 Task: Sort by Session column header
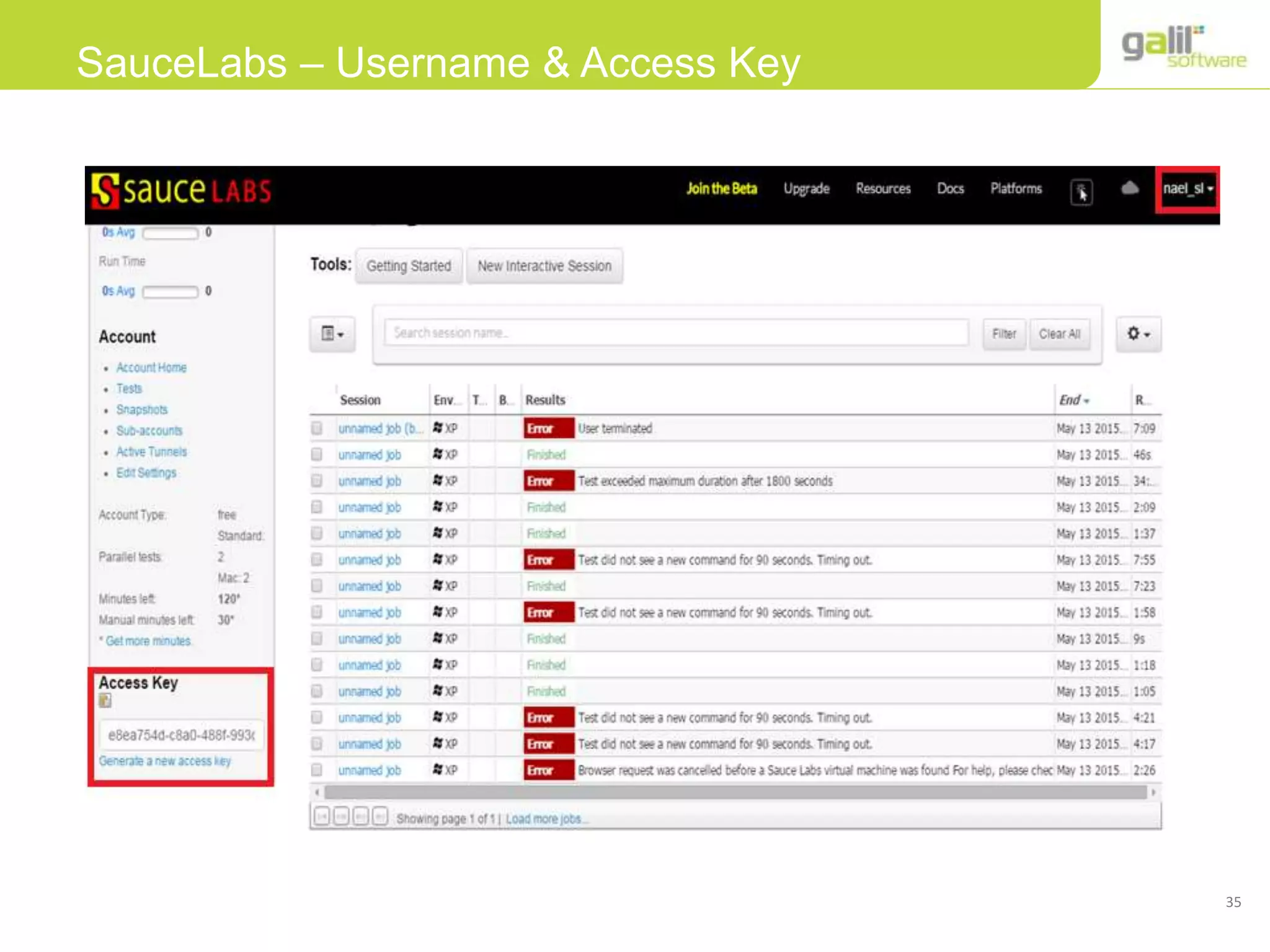[x=360, y=400]
